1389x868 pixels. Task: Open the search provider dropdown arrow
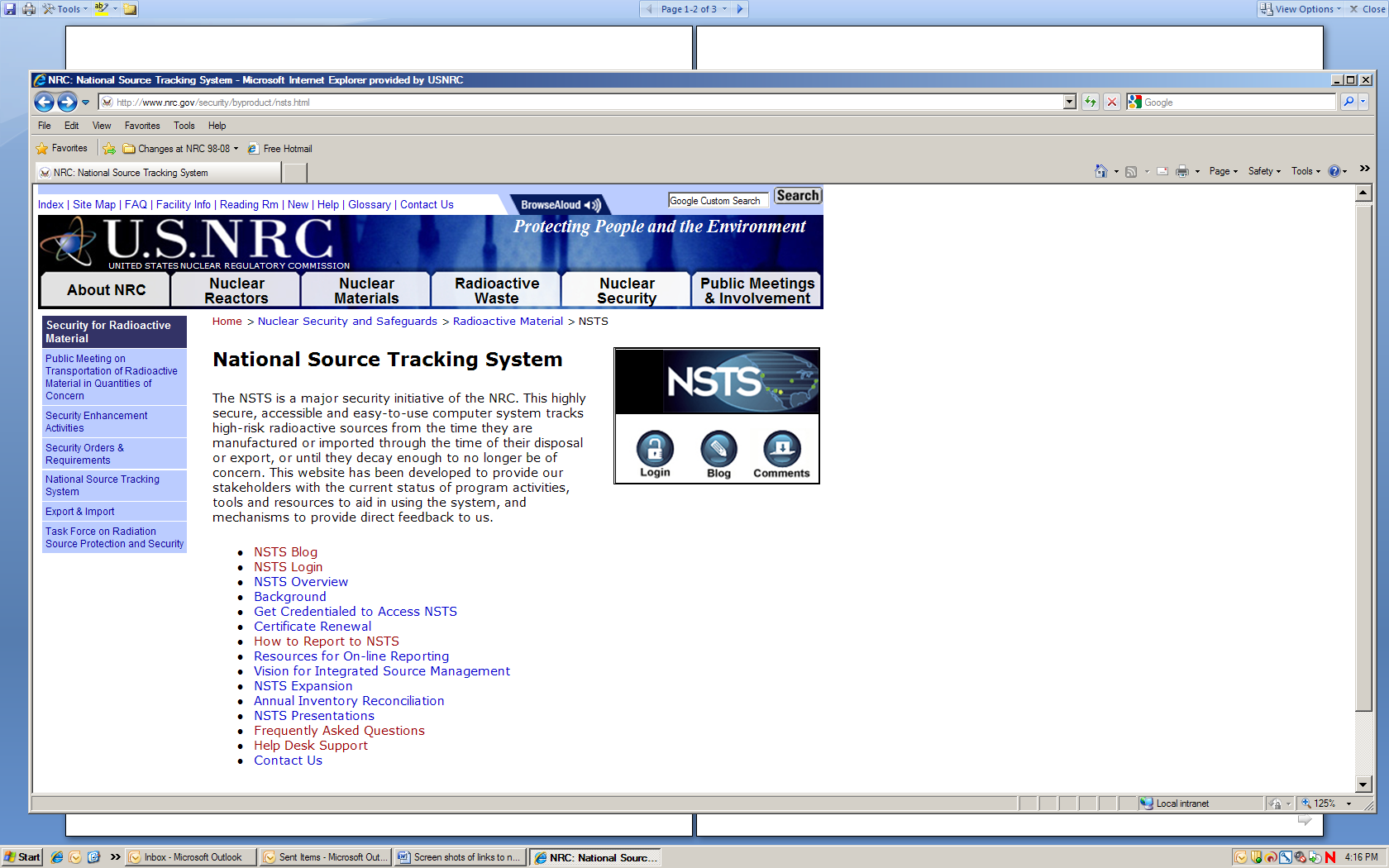(x=1363, y=102)
